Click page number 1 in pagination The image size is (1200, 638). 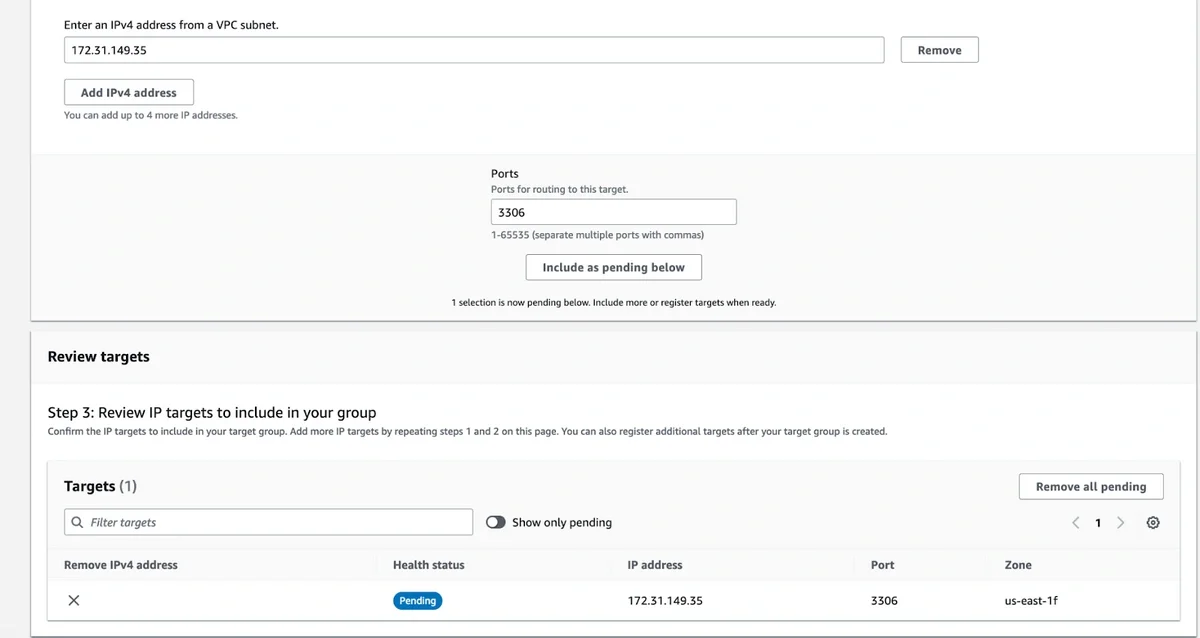point(1098,523)
